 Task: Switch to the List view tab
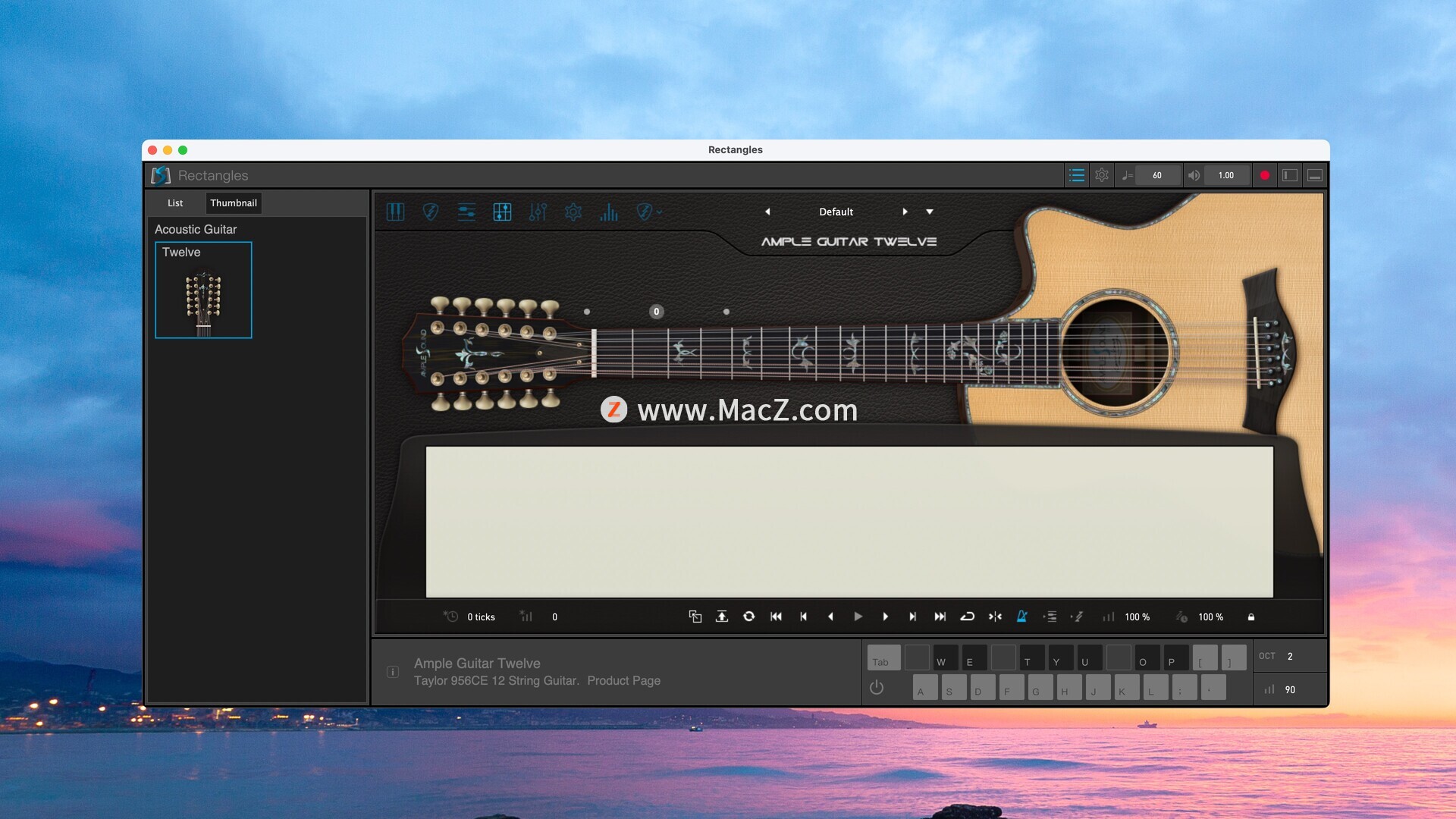[x=175, y=203]
